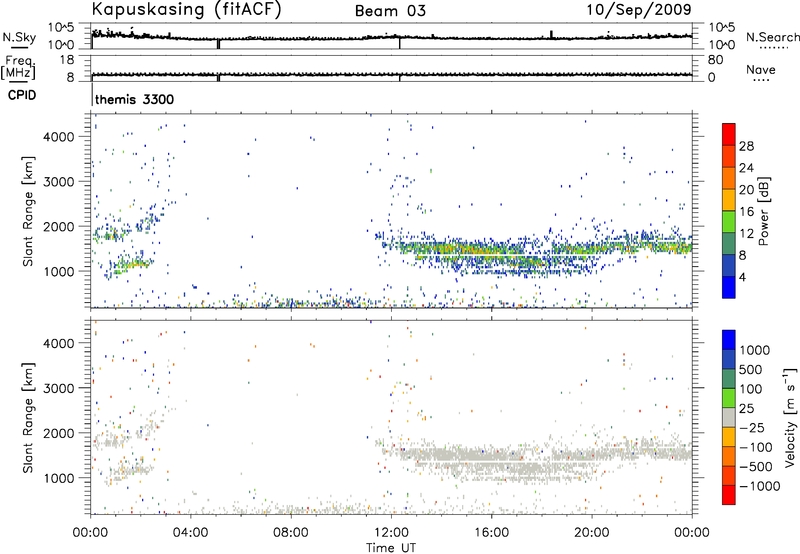Click the "500" label on Velocity color bar
800x554 pixels.
751,370
